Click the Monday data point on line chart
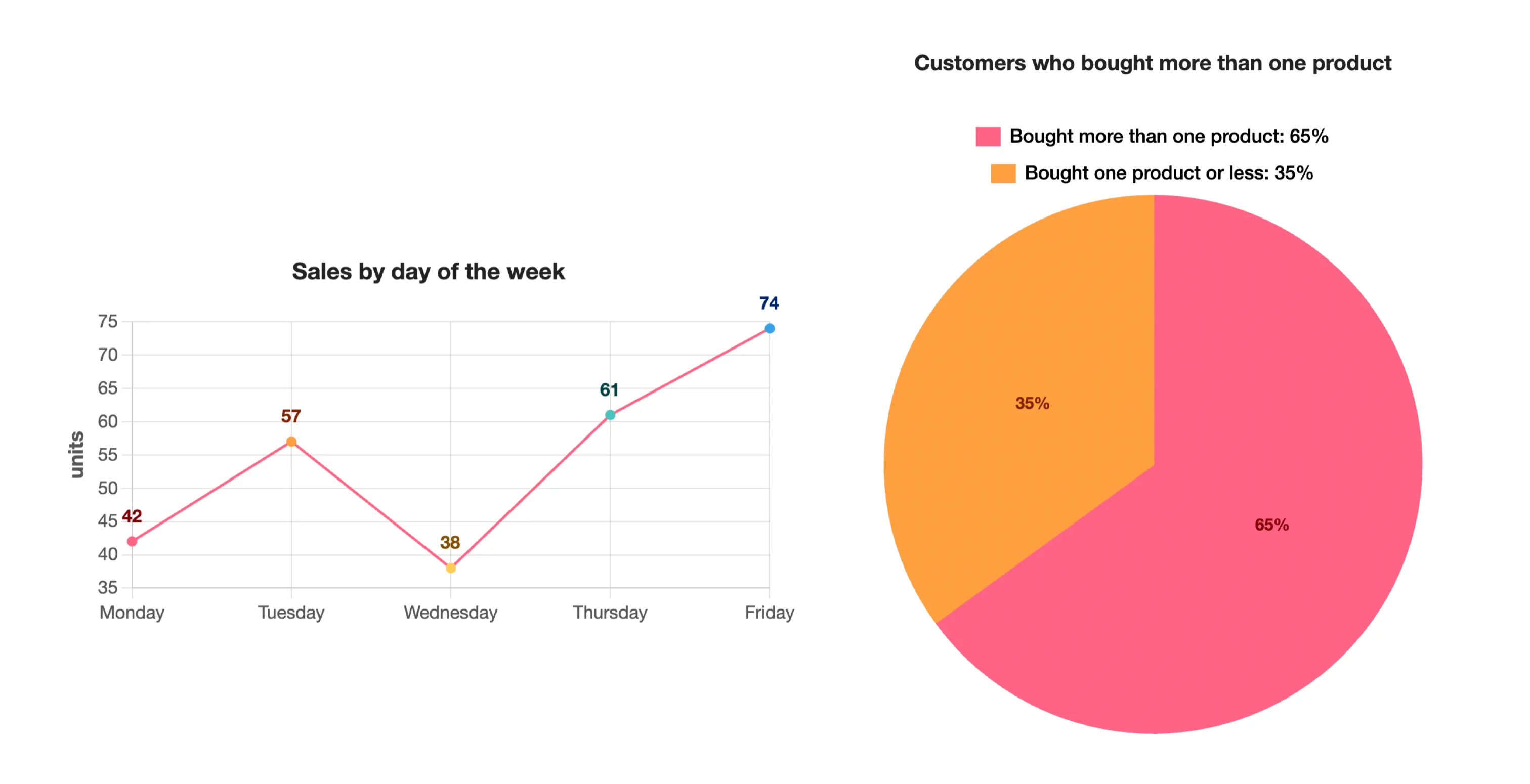The image size is (1530, 784). 132,541
